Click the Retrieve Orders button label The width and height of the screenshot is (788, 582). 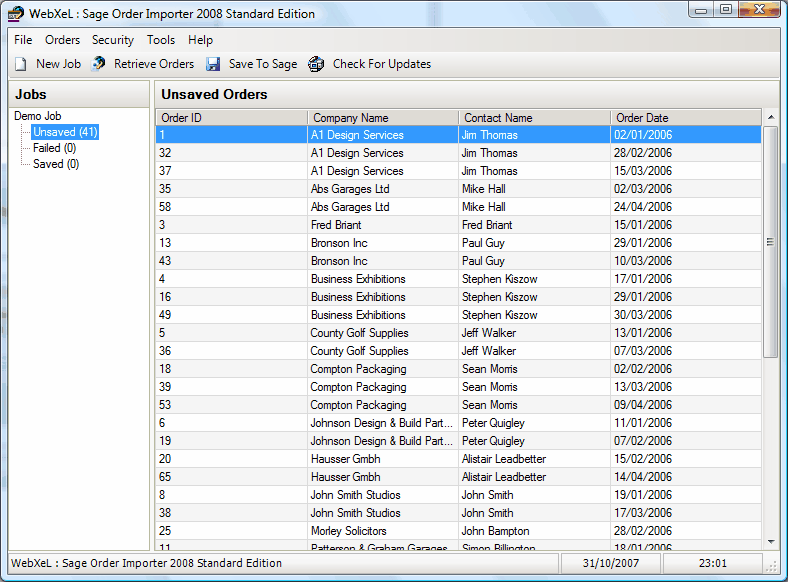coord(154,64)
